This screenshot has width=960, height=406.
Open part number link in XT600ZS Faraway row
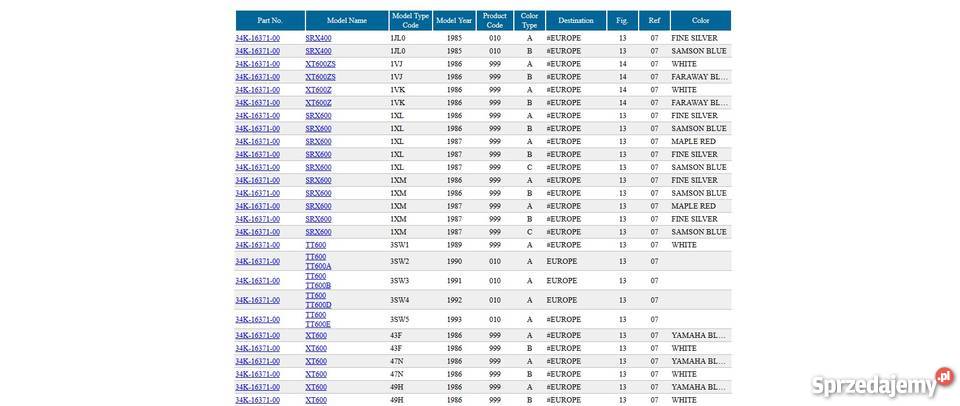click(258, 77)
